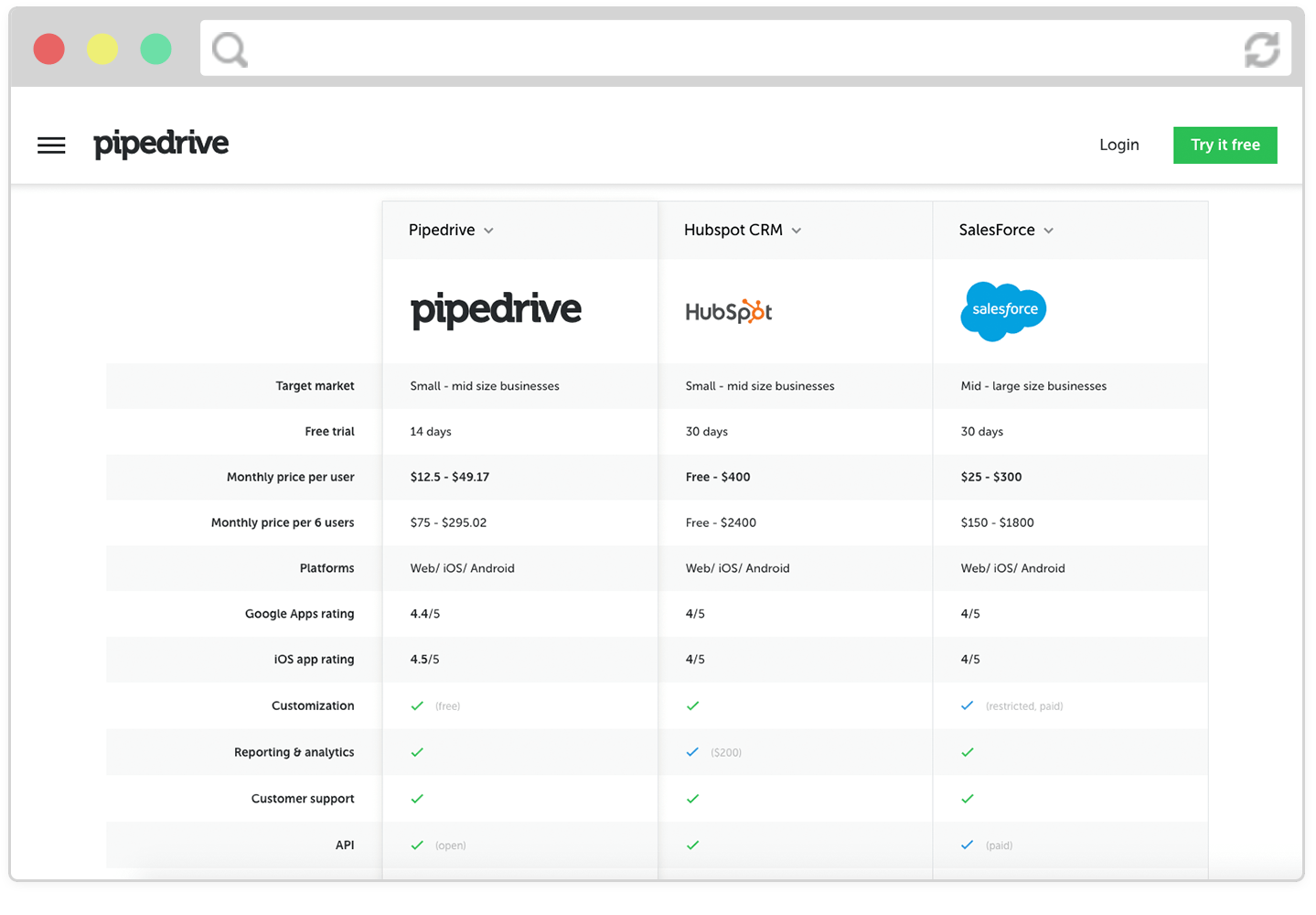Click the Customization row label

point(313,705)
